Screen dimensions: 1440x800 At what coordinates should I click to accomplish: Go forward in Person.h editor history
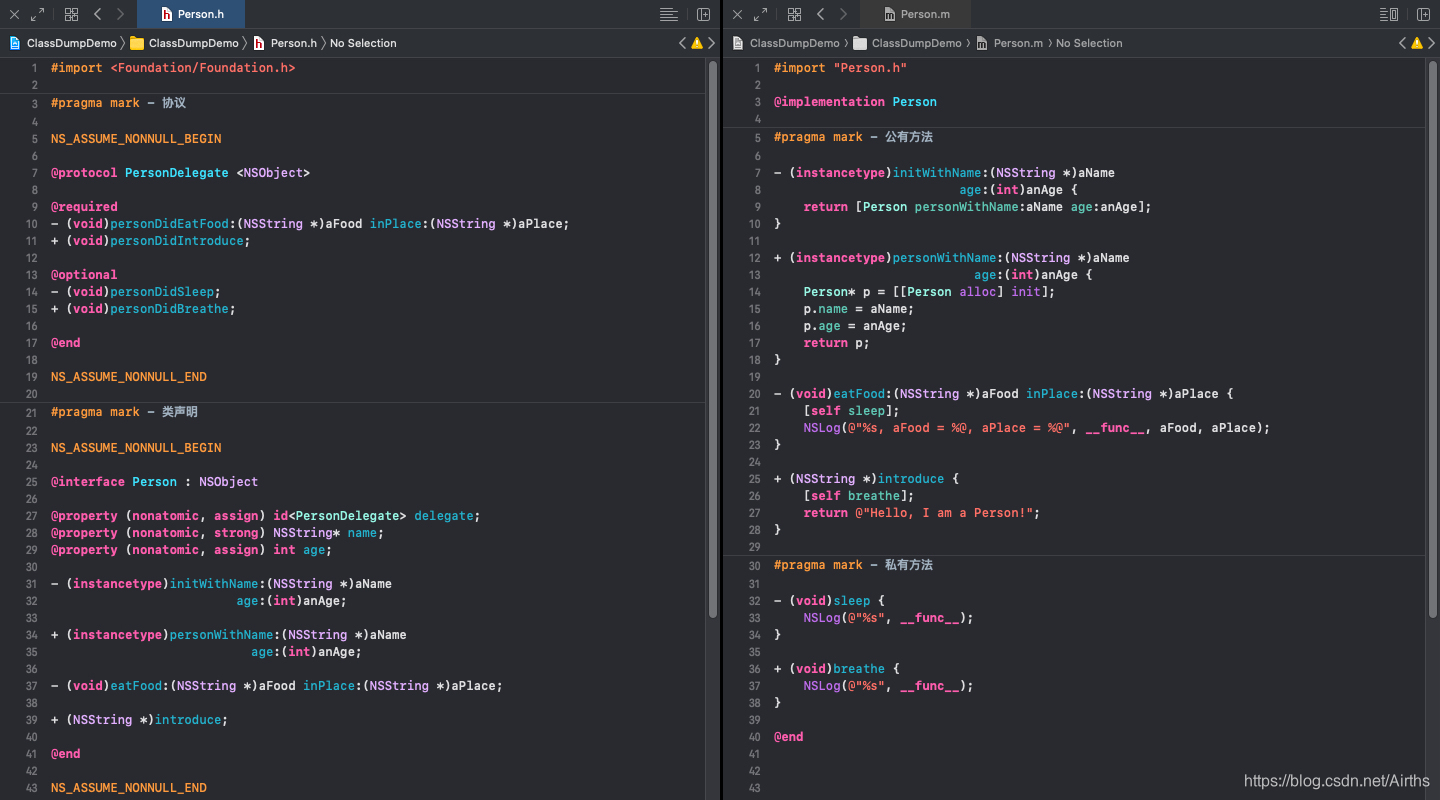pyautogui.click(x=120, y=14)
